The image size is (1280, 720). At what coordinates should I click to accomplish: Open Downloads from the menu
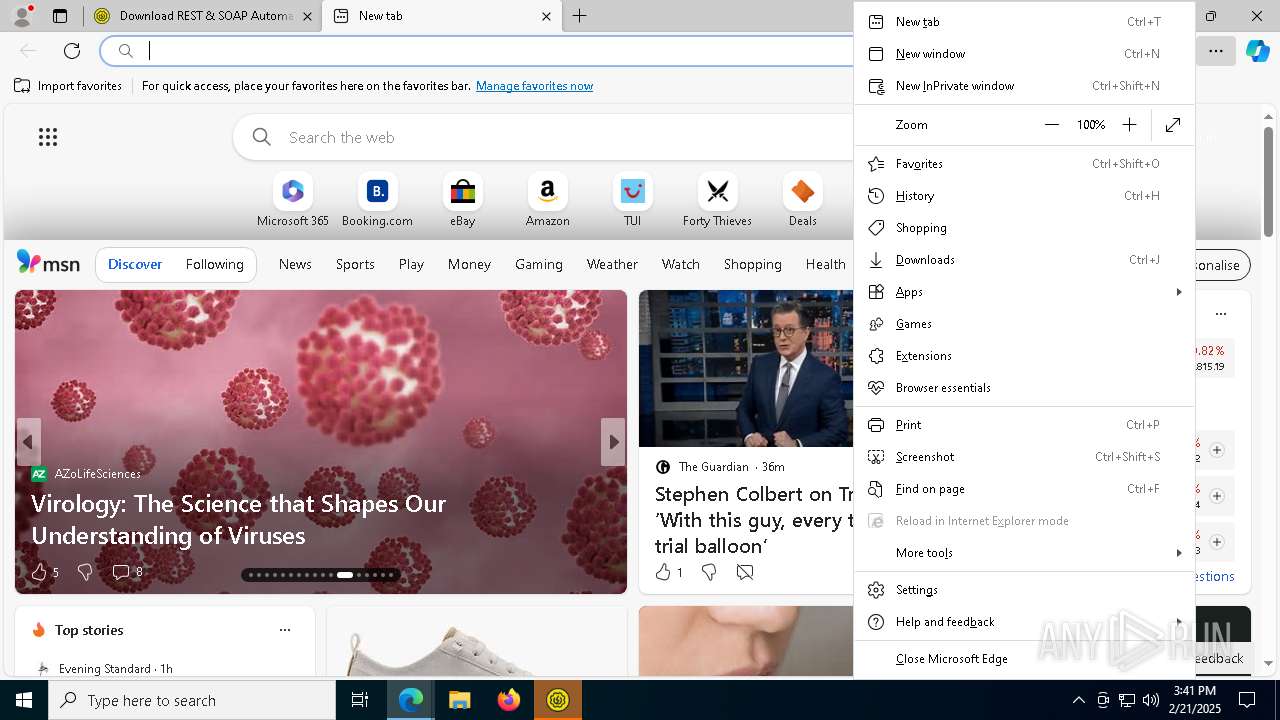pyautogui.click(x=1024, y=260)
